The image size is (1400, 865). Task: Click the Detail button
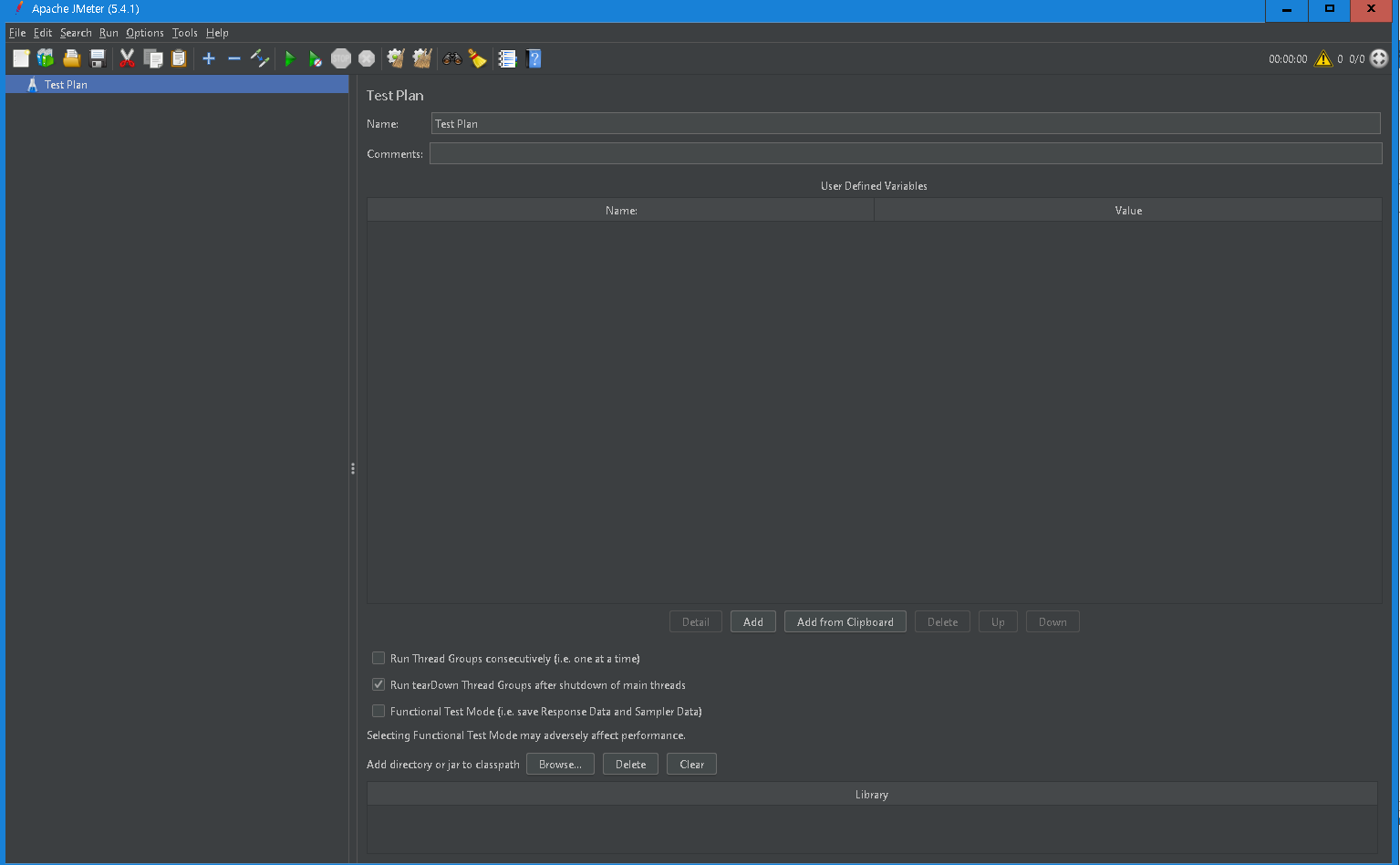point(696,621)
